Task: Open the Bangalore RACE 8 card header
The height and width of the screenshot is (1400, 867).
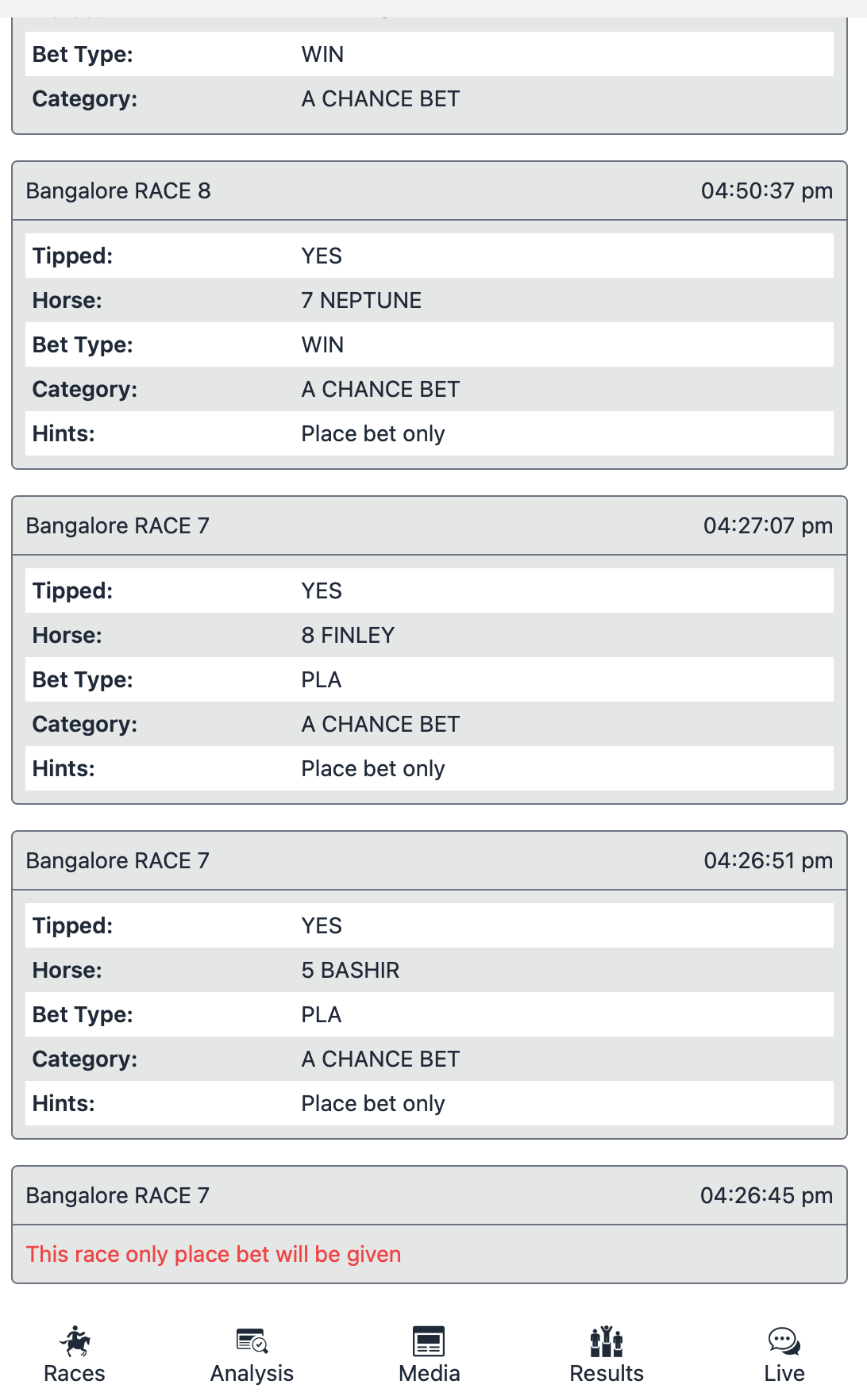Action: (x=430, y=191)
